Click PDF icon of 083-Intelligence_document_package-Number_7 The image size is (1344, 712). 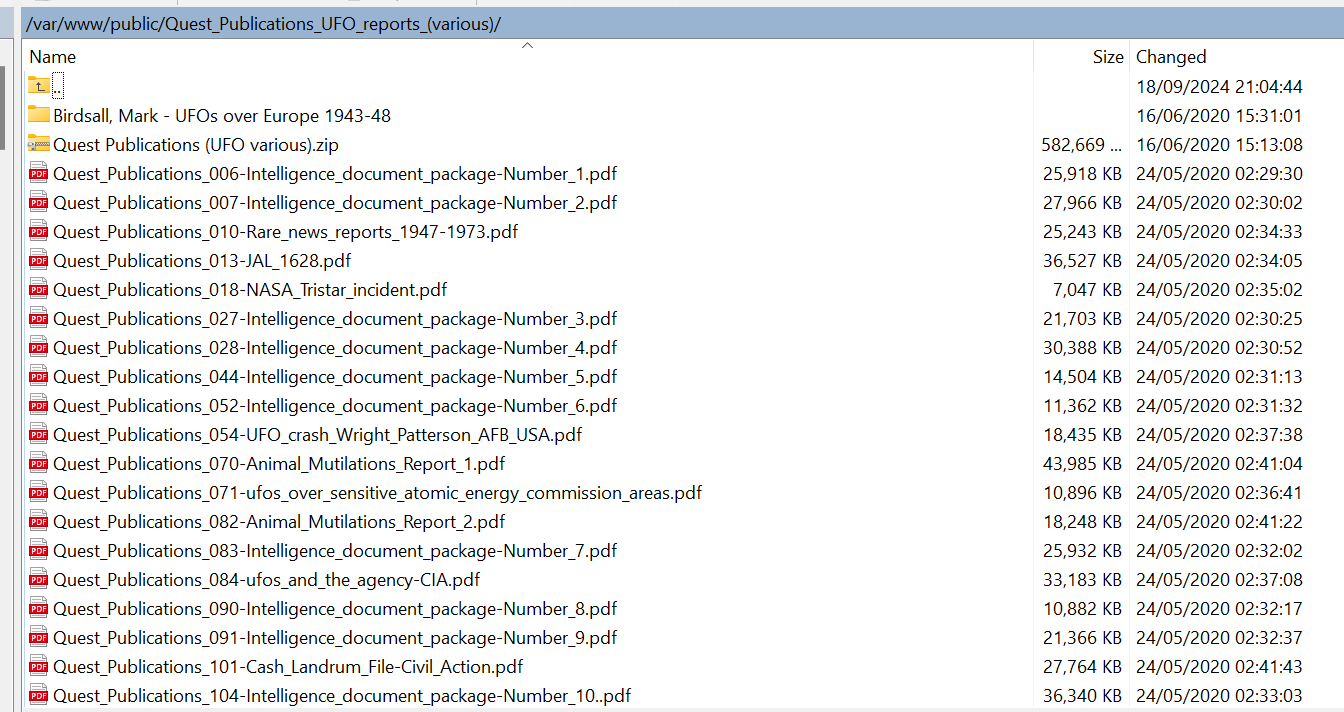(39, 550)
